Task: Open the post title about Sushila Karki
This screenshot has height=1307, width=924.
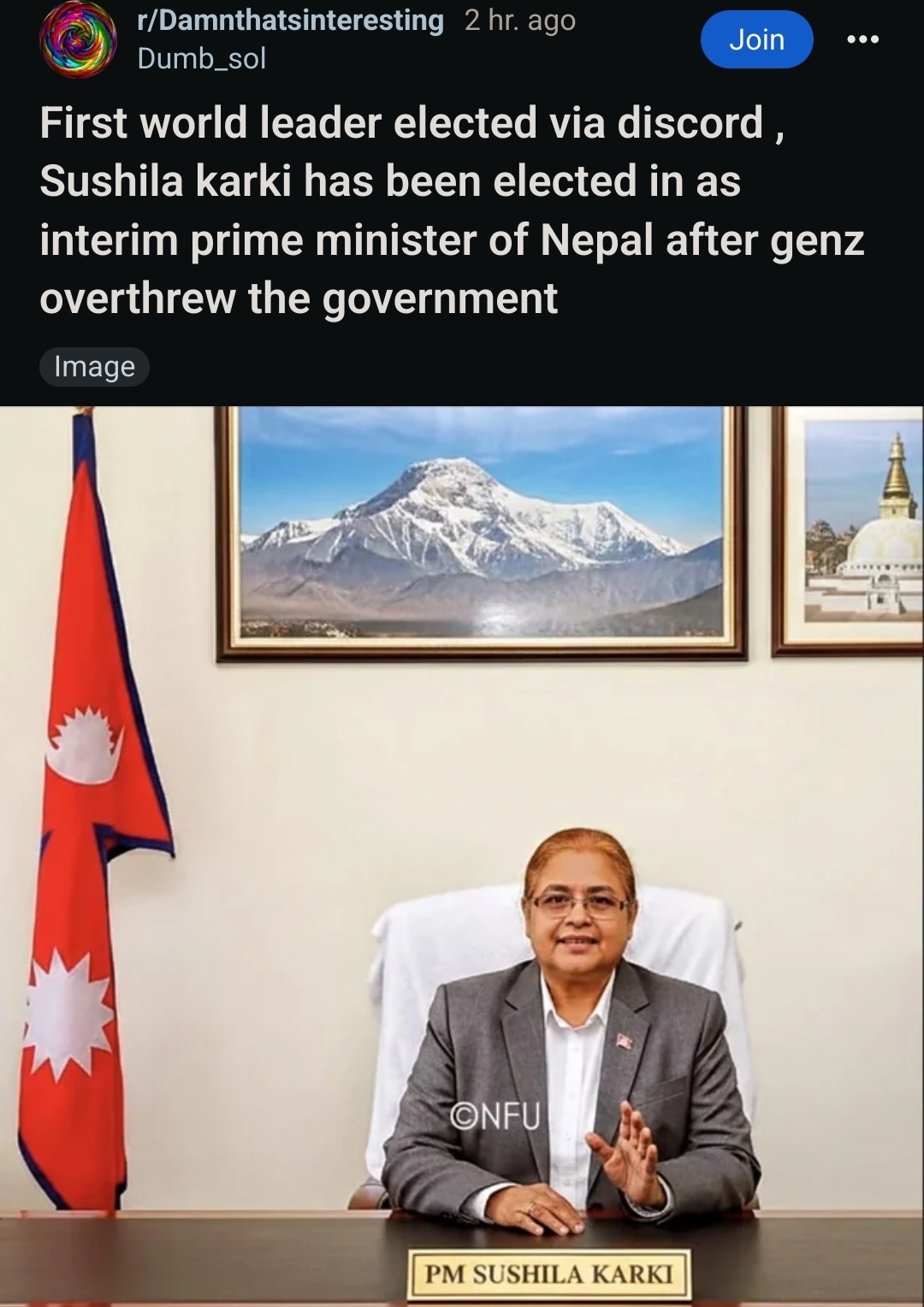Action: 452,210
